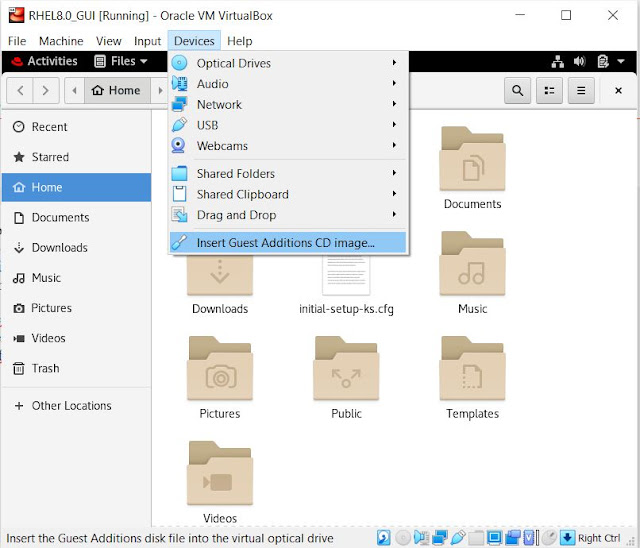Screen dimensions: 640x548
Task: Open the Machine menu
Action: (x=61, y=41)
